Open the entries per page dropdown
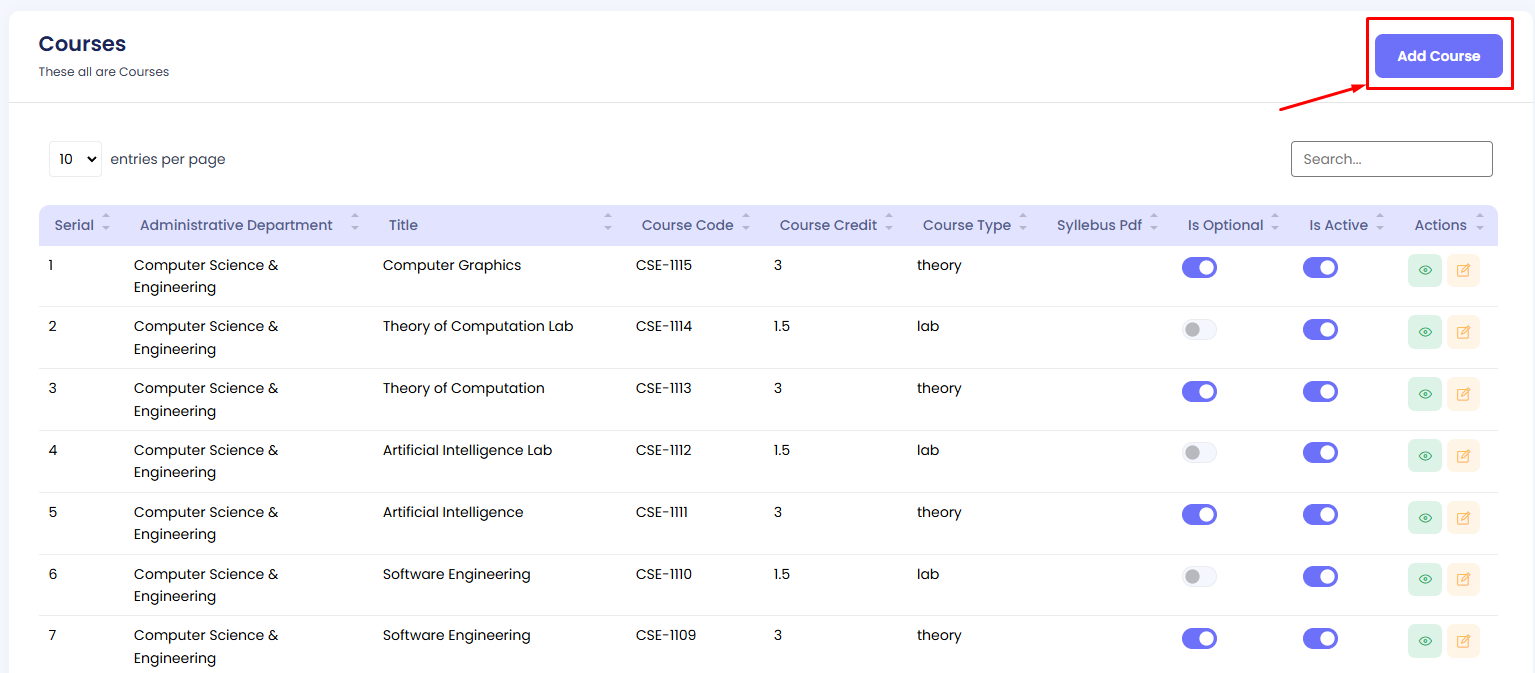 click(75, 159)
